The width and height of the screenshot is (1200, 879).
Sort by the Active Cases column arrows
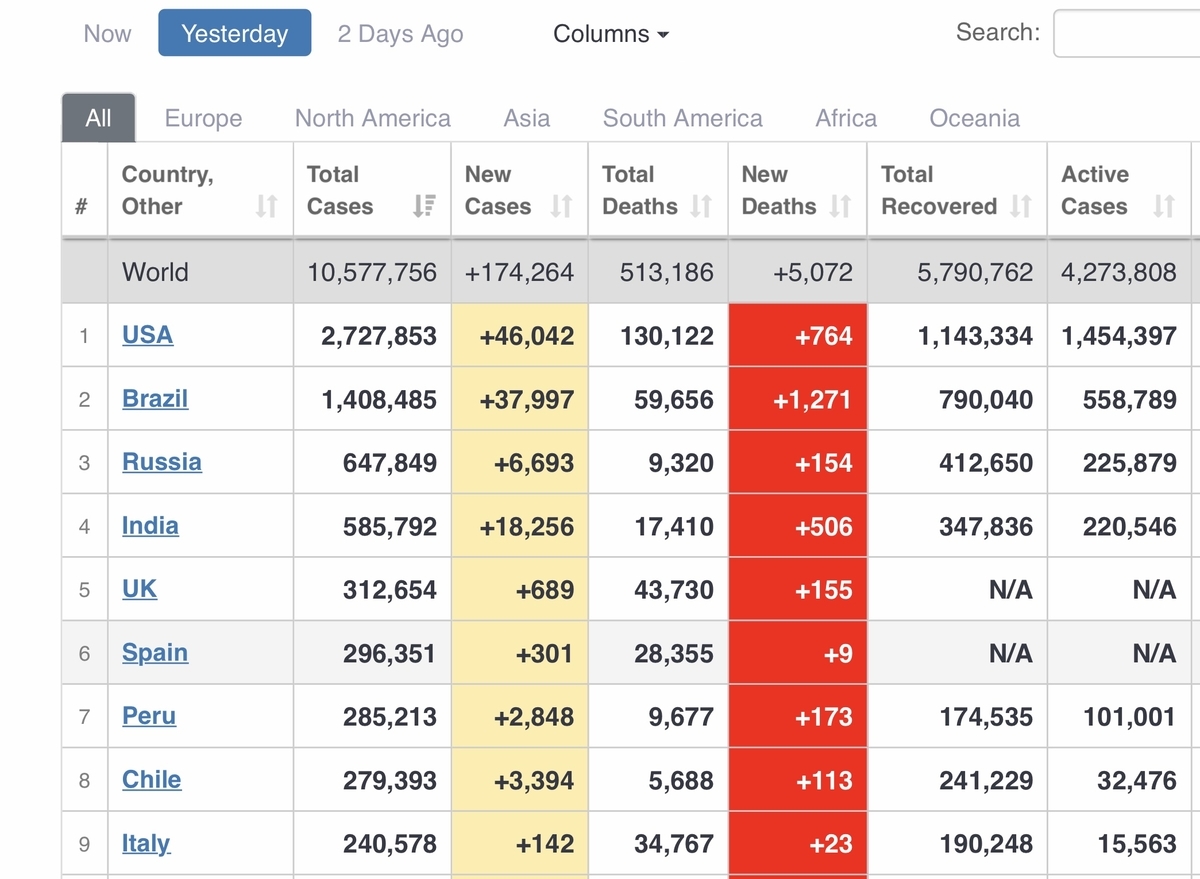1163,206
